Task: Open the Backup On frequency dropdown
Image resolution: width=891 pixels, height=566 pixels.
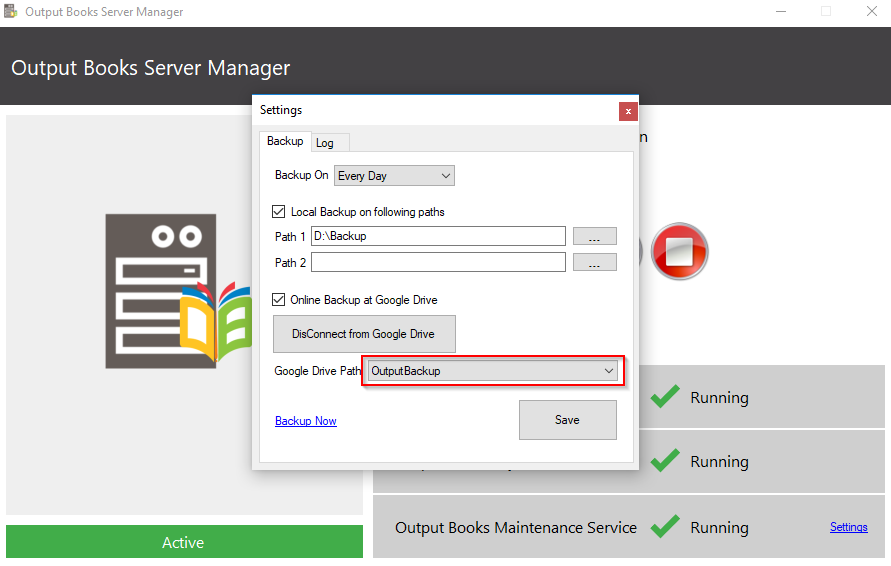Action: (x=394, y=176)
